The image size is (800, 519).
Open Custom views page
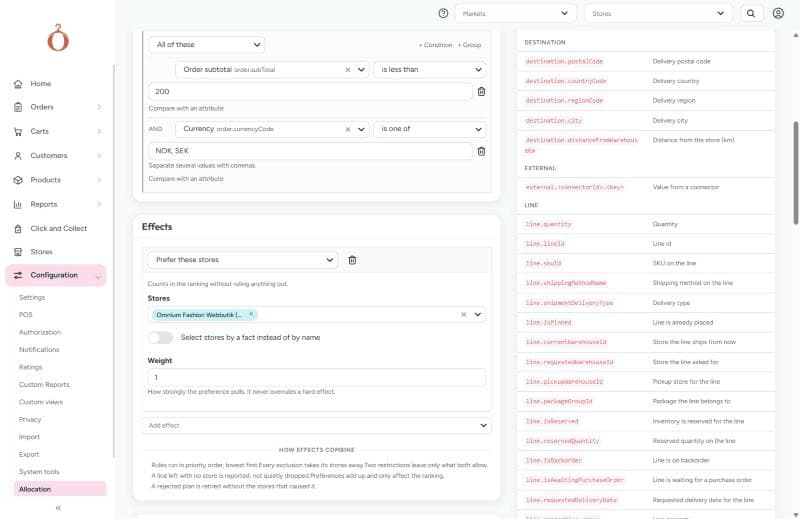(41, 402)
